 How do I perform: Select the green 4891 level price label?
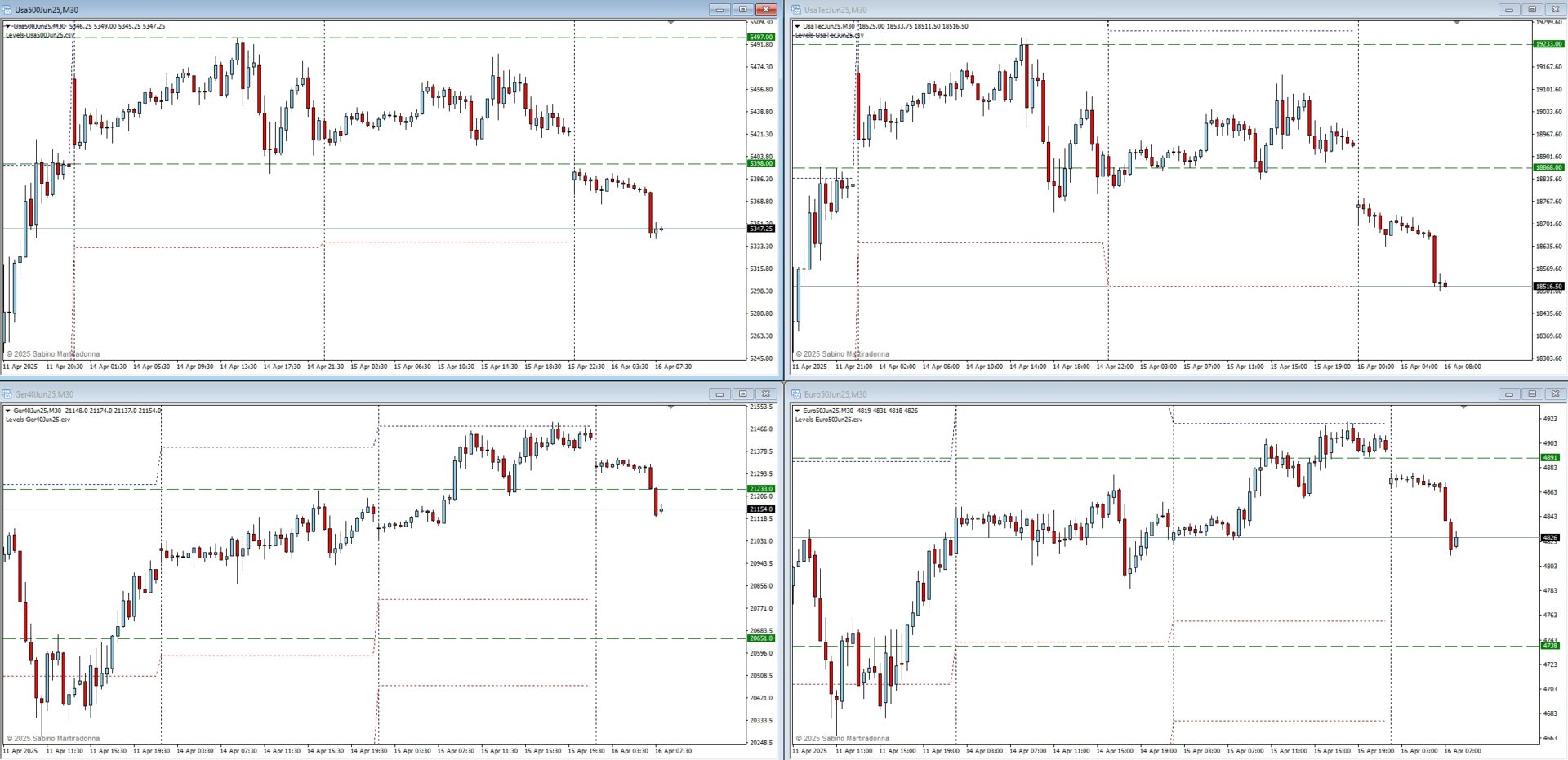[x=1550, y=458]
